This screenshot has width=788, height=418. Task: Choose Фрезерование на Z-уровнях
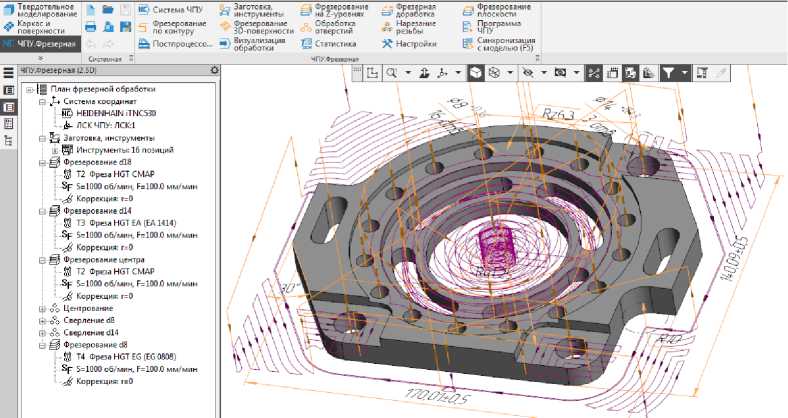(334, 10)
